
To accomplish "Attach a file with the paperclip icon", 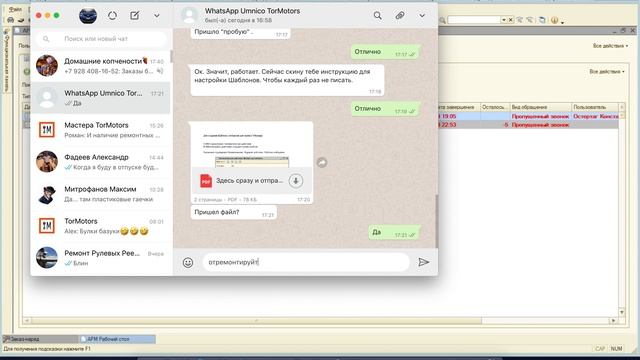I will coord(400,16).
